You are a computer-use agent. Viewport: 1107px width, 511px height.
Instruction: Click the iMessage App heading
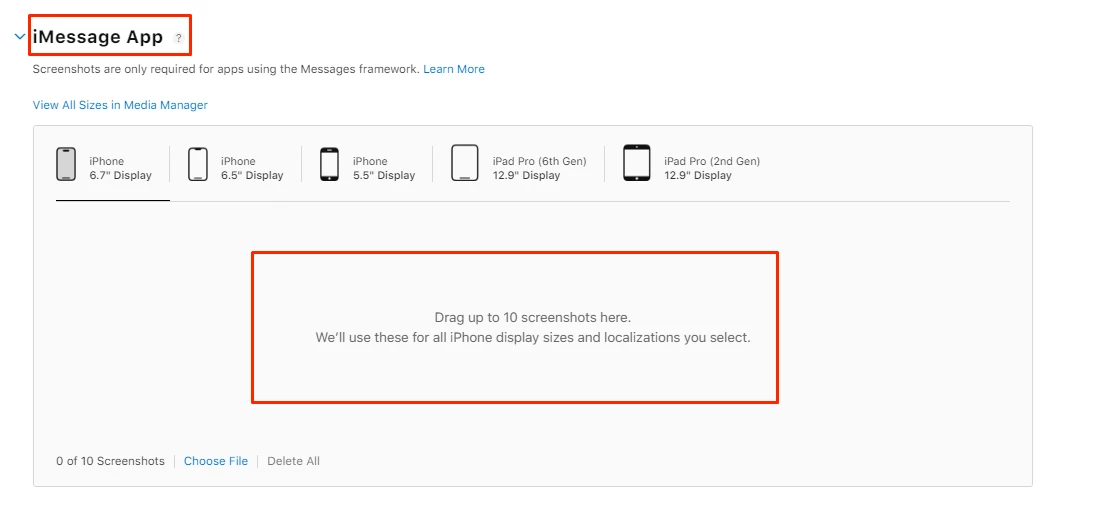point(98,37)
